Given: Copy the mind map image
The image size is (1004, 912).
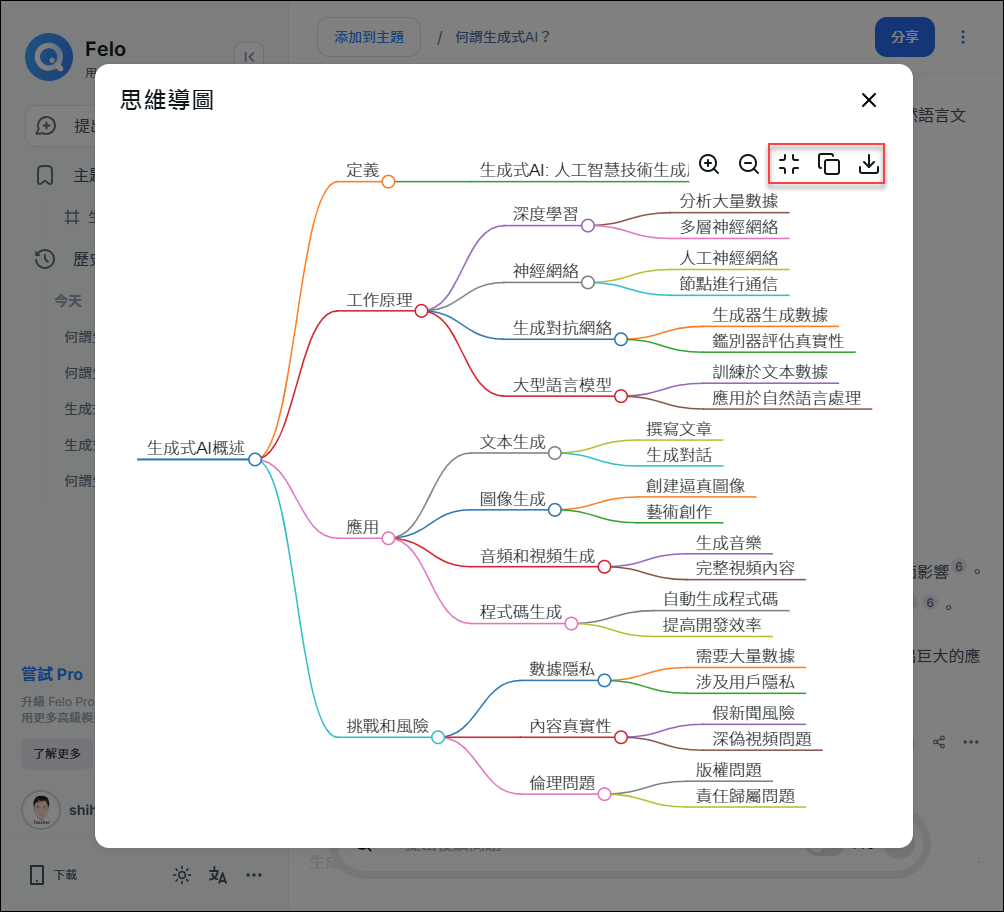Looking at the screenshot, I should pyautogui.click(x=829, y=164).
